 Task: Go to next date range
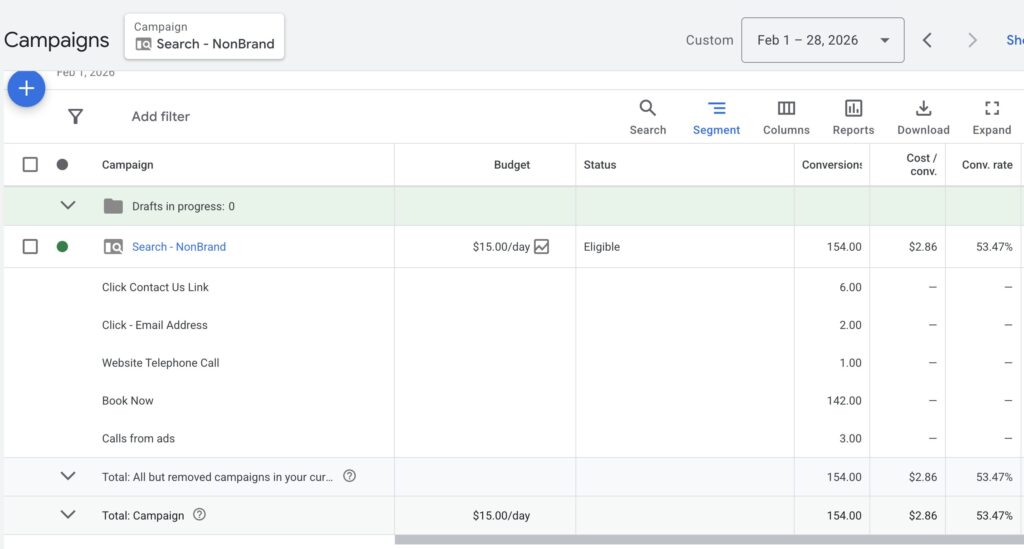click(972, 40)
